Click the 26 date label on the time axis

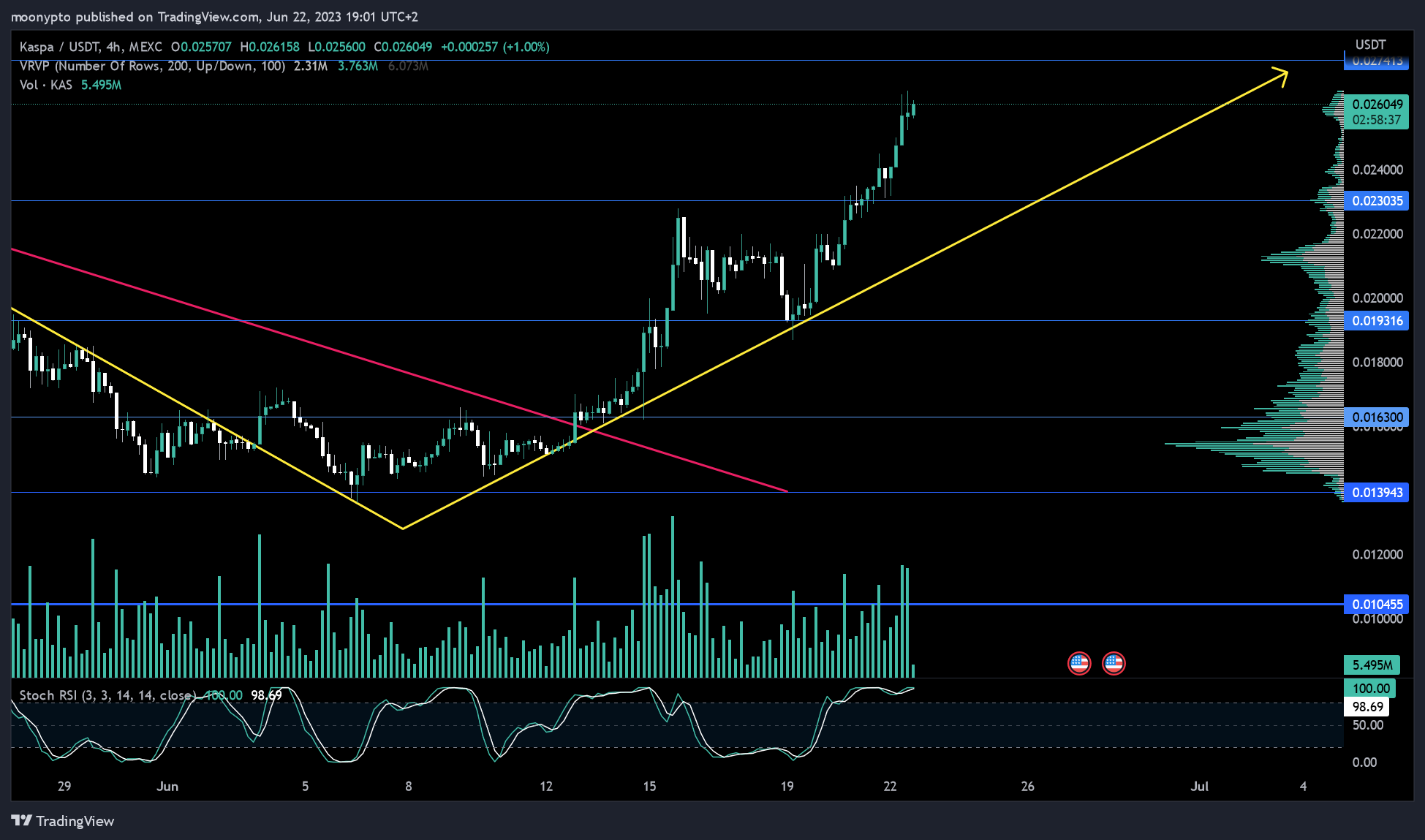click(x=1027, y=786)
